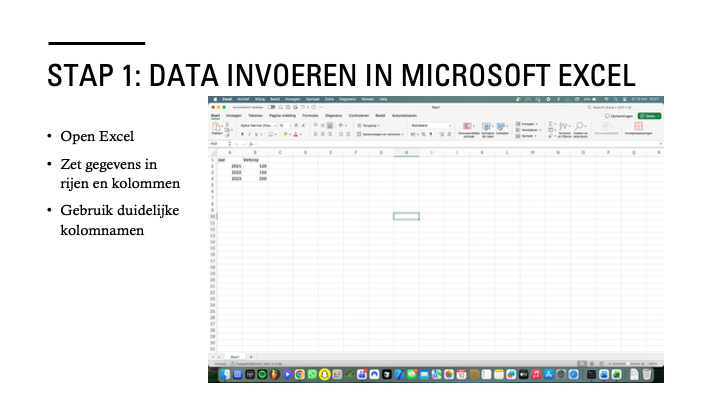Open Voorwaardelijke opmaak in the ribbon
Image resolution: width=720 pixels, height=405 pixels.
pos(469,128)
